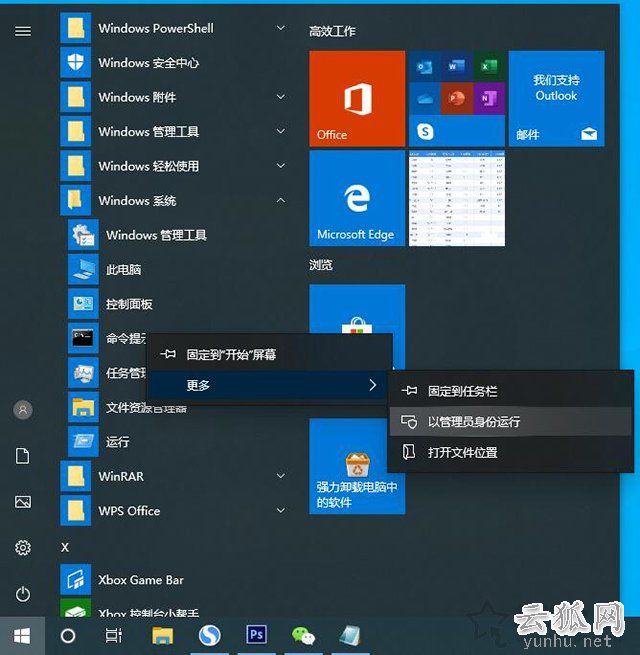Click the OneDrive icon in Office apps tile
The image size is (640, 655).
(425, 99)
